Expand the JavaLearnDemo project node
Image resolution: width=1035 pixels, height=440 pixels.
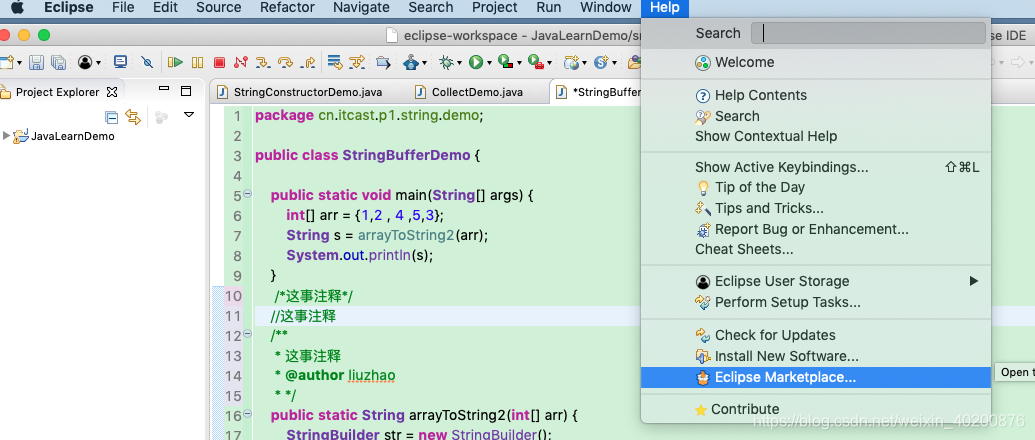click(7, 136)
